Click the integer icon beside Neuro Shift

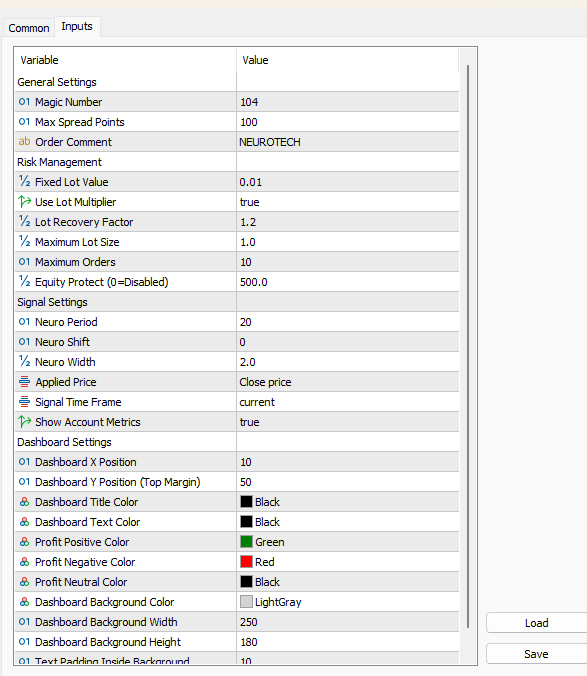[x=25, y=341]
